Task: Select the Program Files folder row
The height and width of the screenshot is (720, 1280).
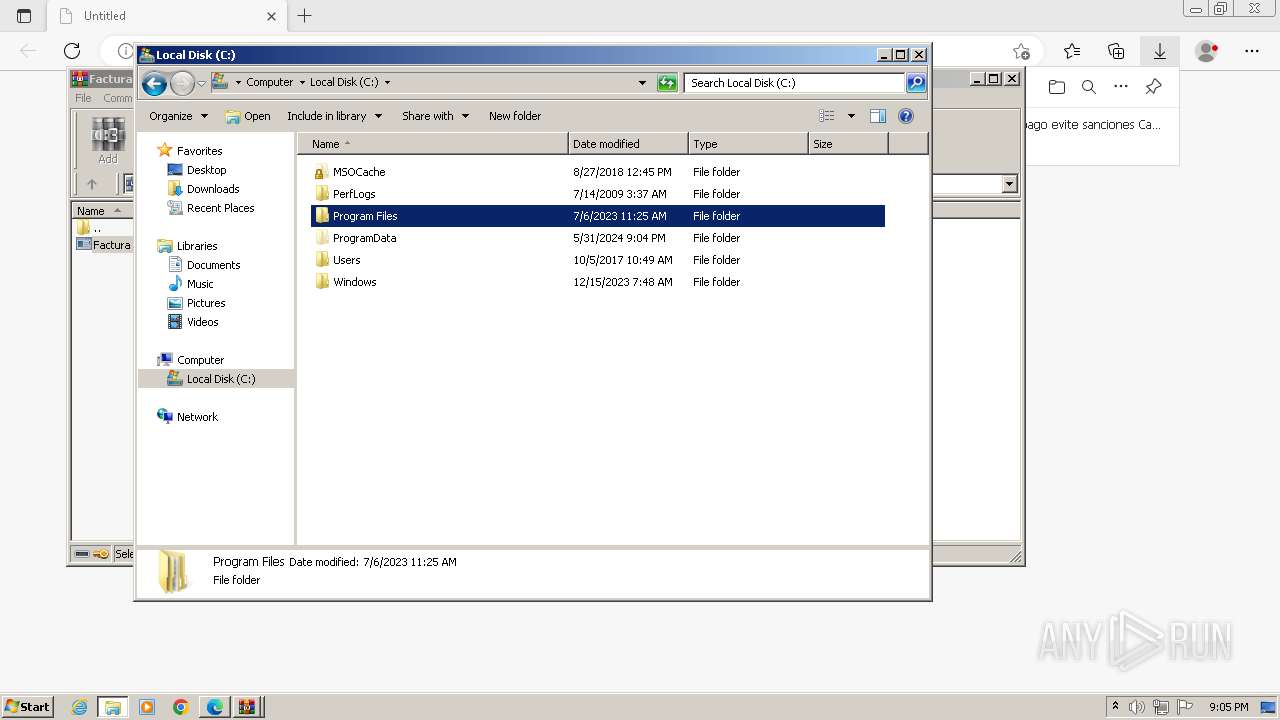Action: click(x=598, y=216)
